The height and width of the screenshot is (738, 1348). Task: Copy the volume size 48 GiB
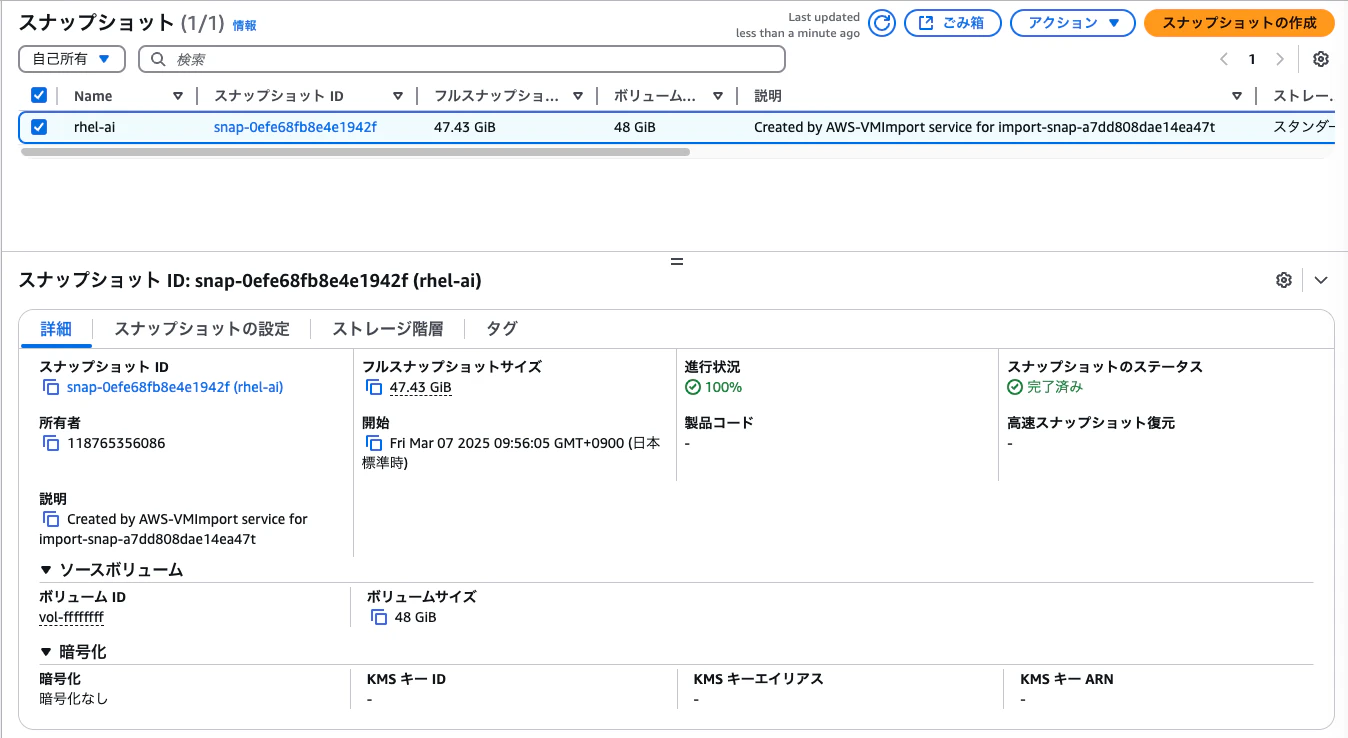379,617
